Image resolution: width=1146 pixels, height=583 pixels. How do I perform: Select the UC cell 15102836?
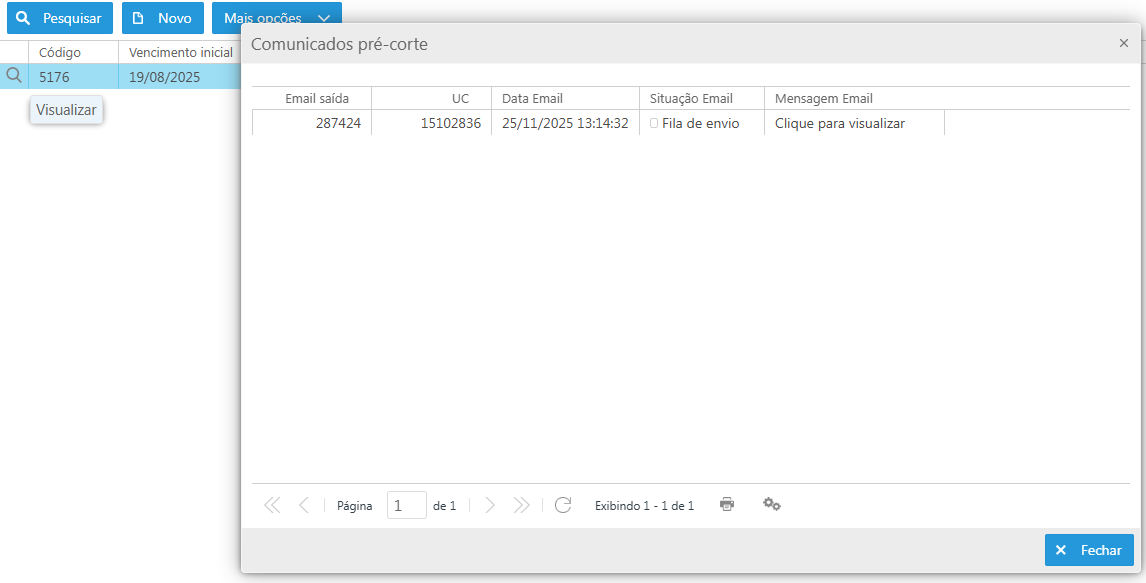(450, 123)
